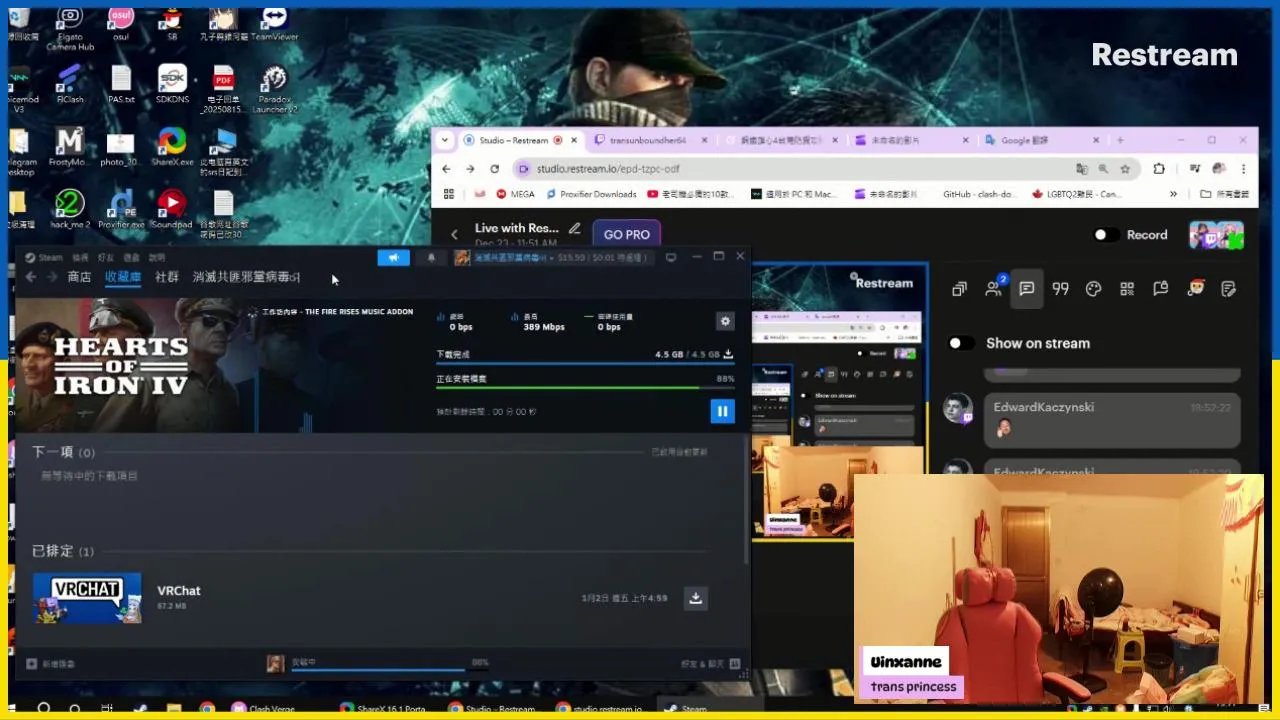1280x720 pixels.
Task: Go back with Restream studio chevron
Action: coord(454,234)
